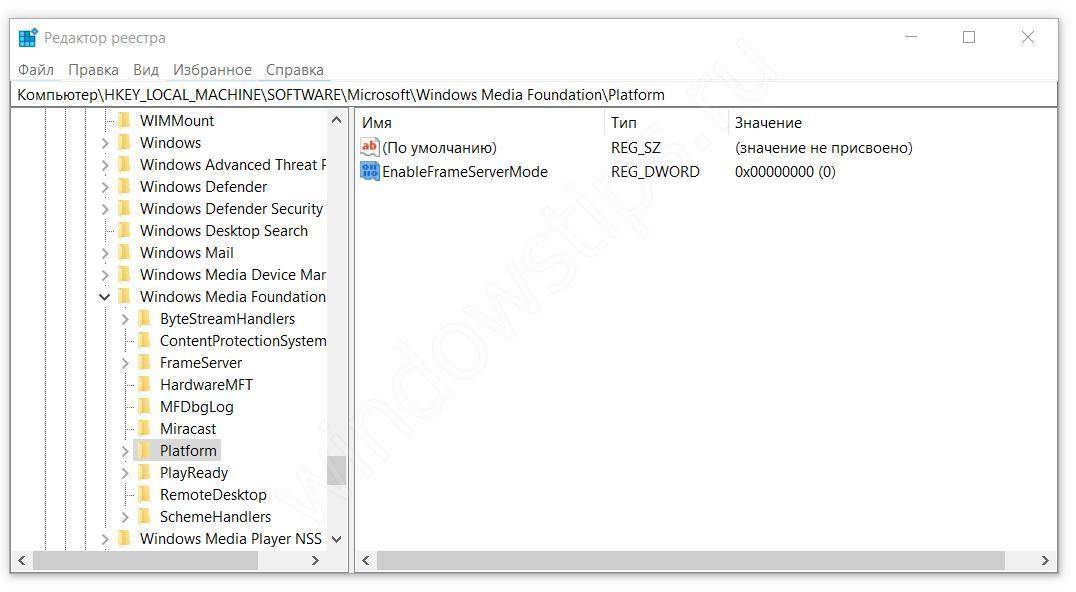Click the tree pane vertical scrollbar thumb

336,471
